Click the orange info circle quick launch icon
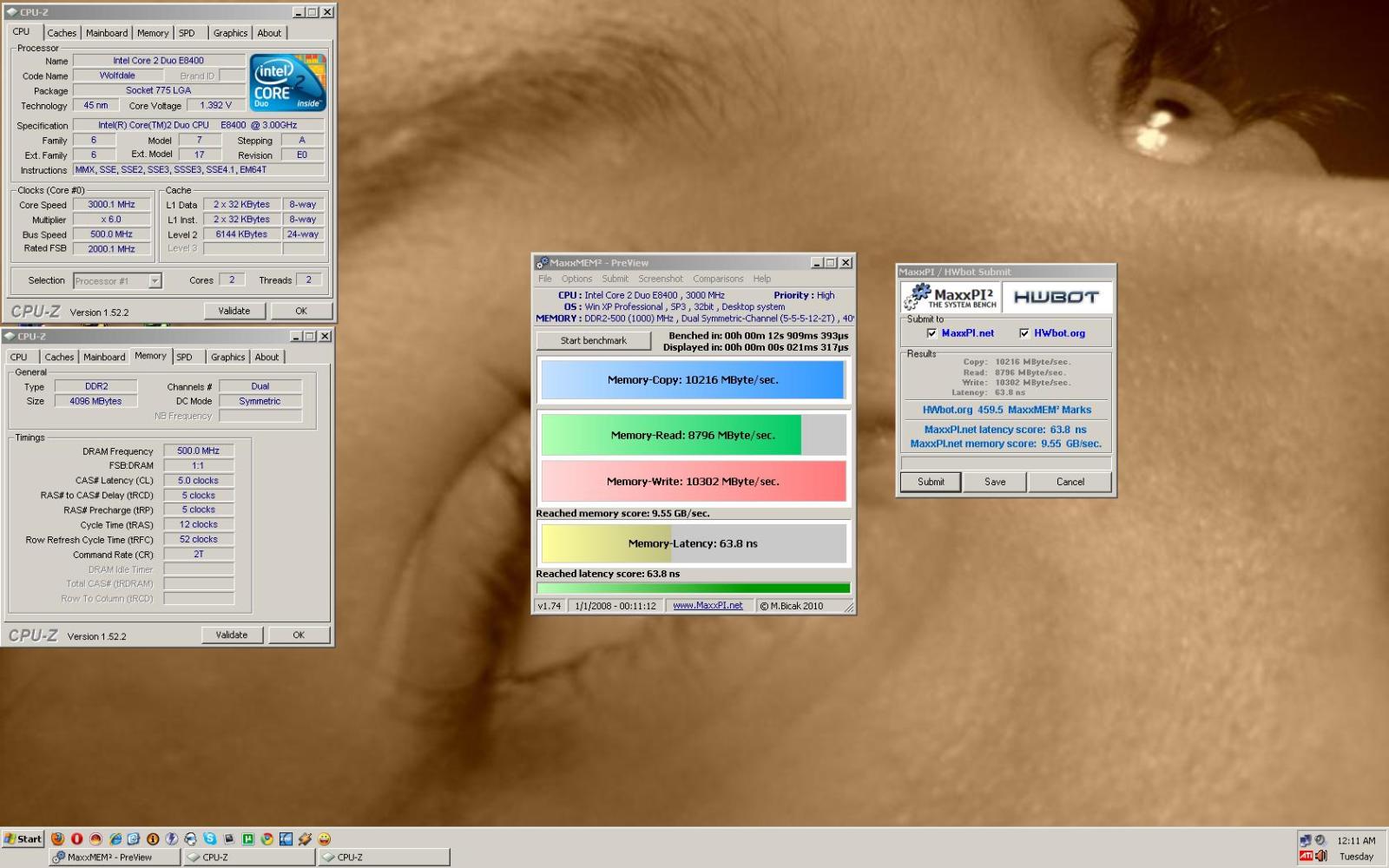The image size is (1389, 868). [x=153, y=838]
